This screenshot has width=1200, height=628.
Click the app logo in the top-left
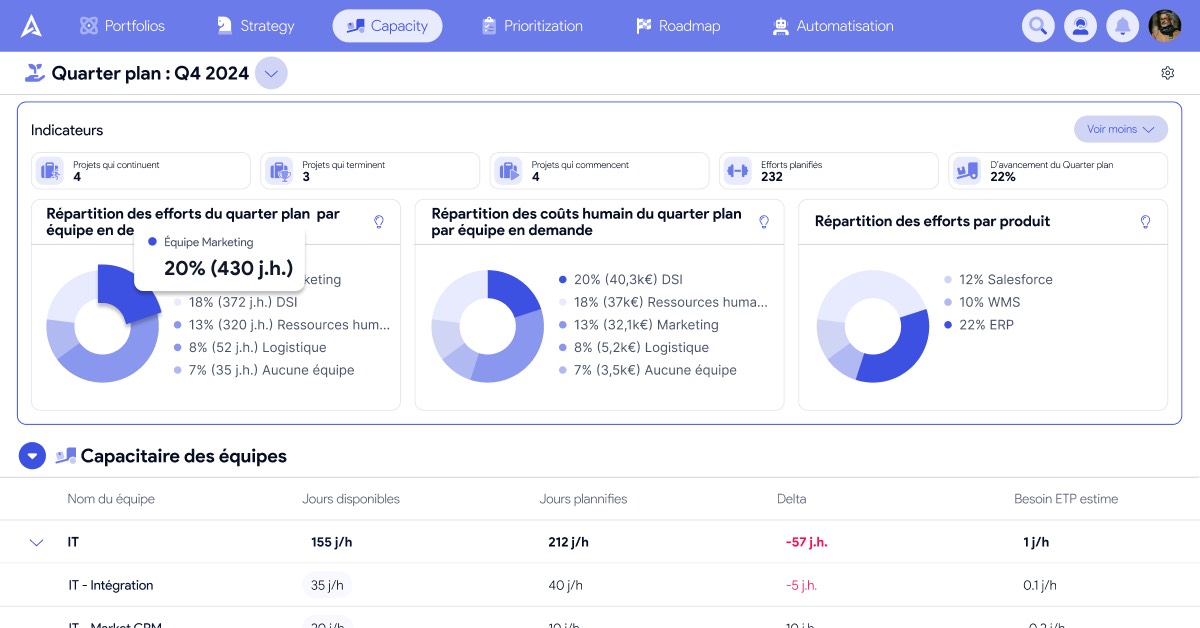point(33,26)
